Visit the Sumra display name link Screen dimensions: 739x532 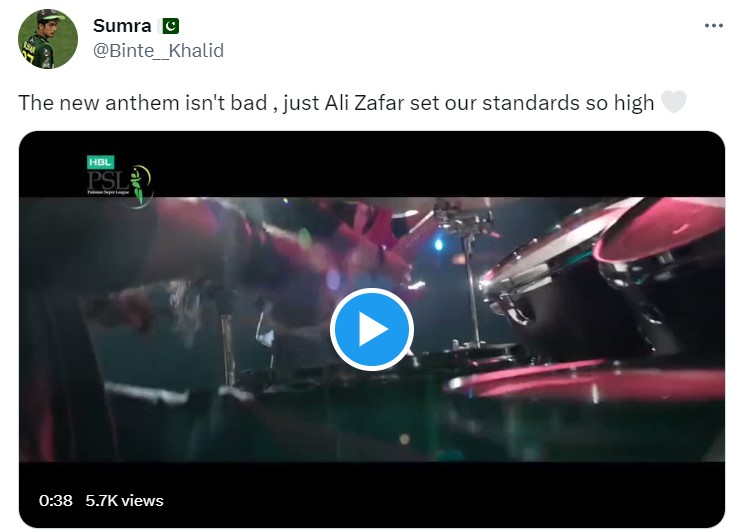click(122, 25)
